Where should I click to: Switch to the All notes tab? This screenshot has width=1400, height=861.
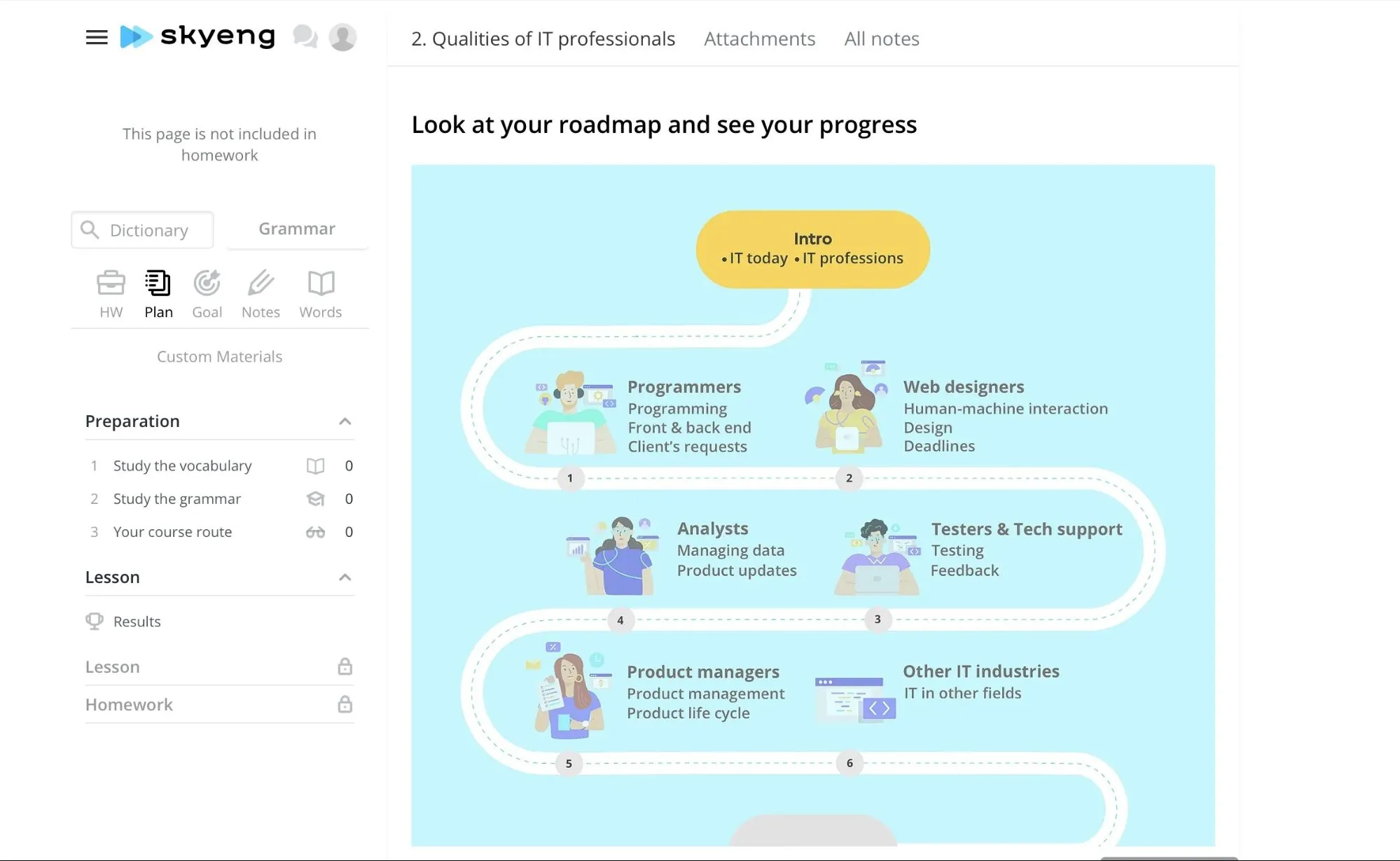pos(881,38)
